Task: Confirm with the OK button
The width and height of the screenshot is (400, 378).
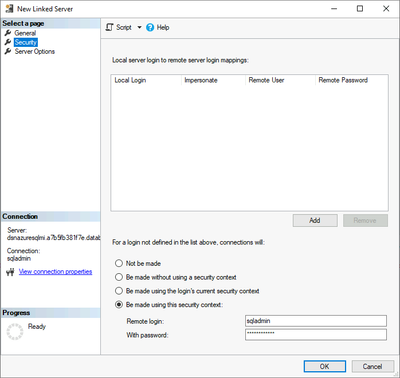Action: pos(325,366)
